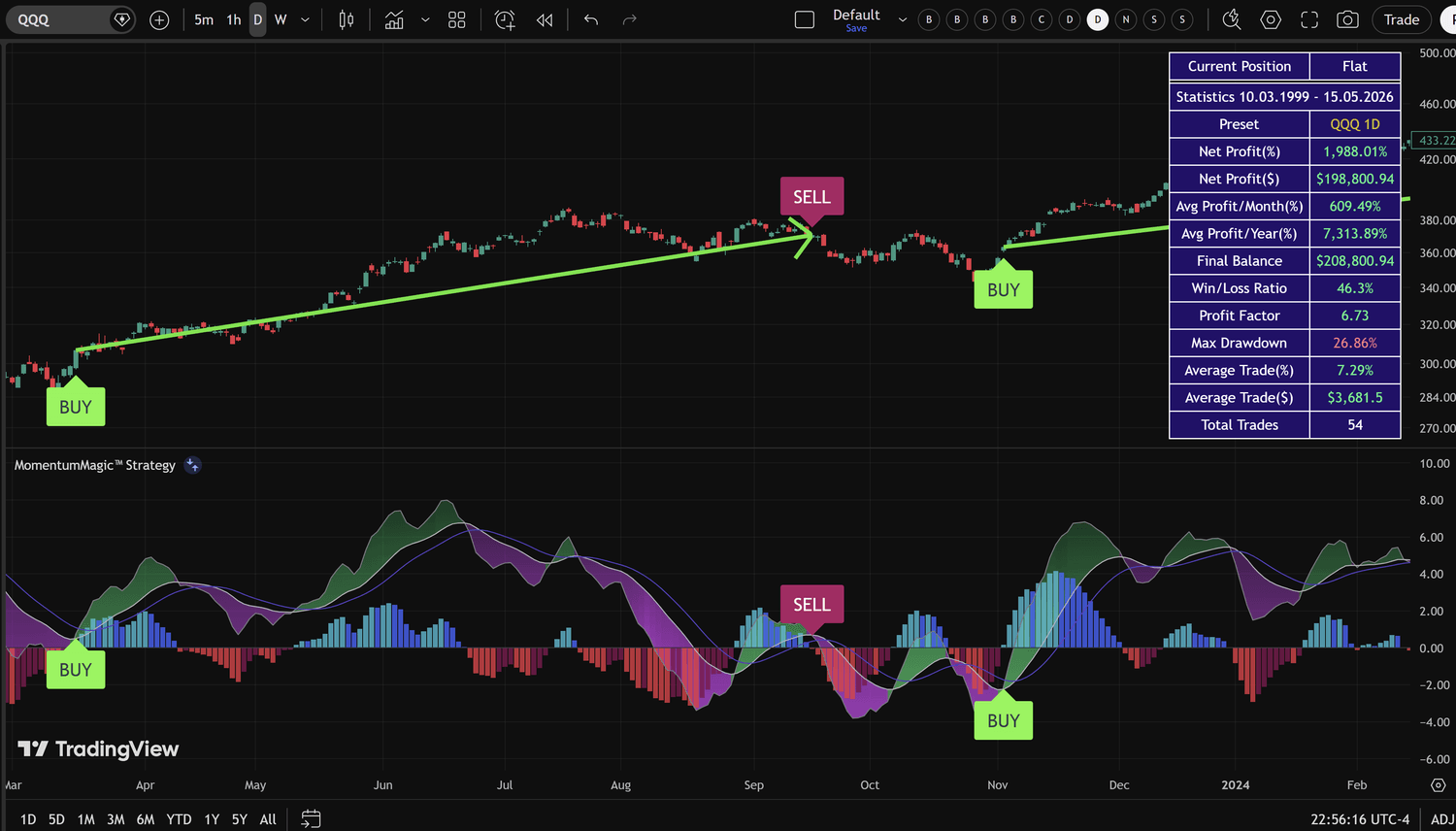The height and width of the screenshot is (831, 1456).
Task: Click the Statistics 10.03.1999 - 15.05.2026 row
Action: point(1285,96)
